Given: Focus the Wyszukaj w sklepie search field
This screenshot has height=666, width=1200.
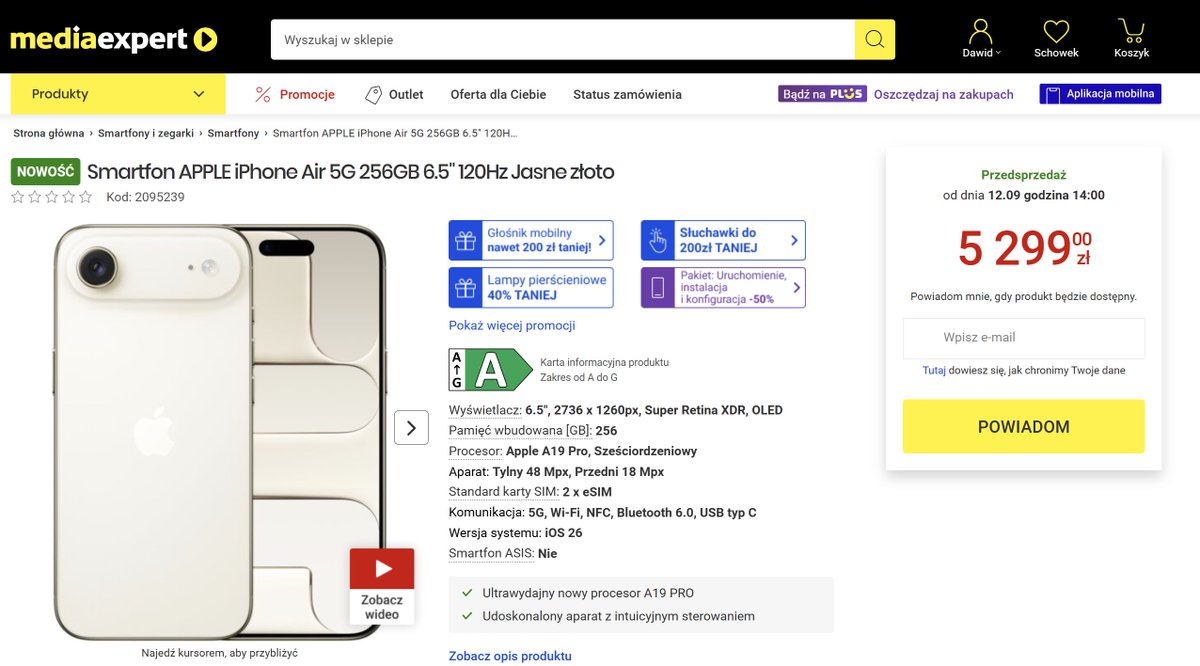Looking at the screenshot, I should (562, 40).
